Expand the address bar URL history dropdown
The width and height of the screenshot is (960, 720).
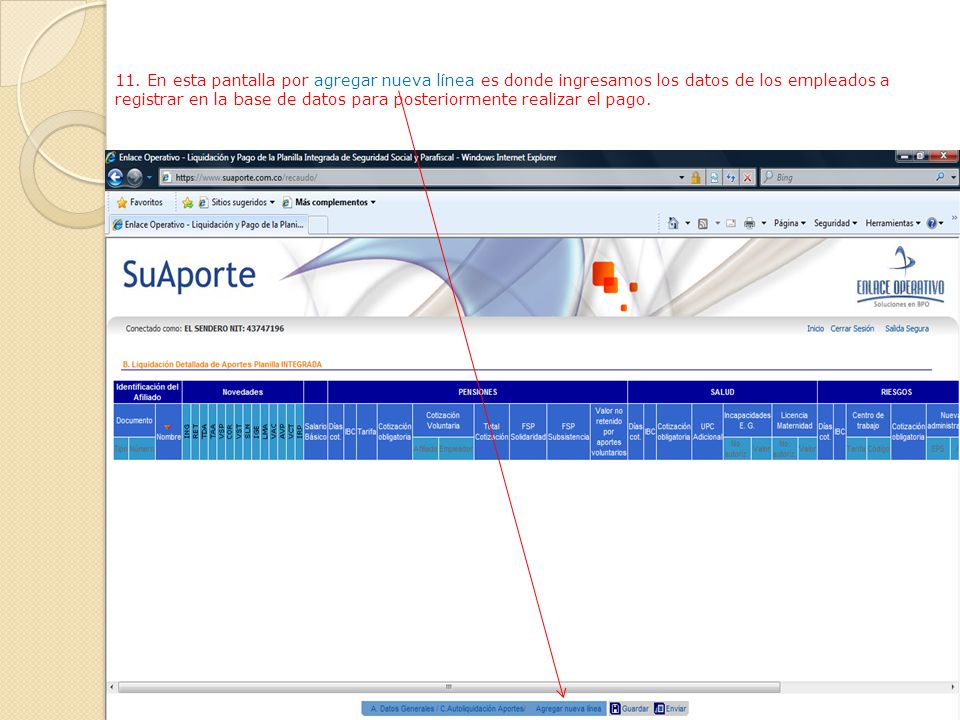681,178
